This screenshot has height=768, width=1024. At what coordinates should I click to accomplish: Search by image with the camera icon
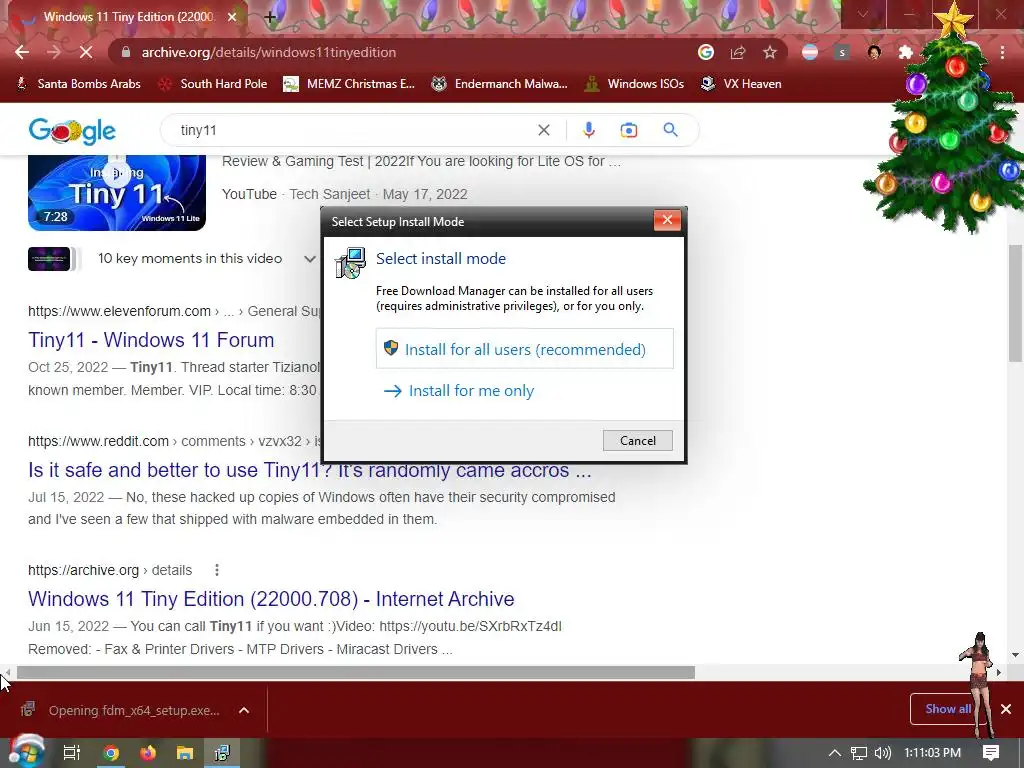pos(628,130)
